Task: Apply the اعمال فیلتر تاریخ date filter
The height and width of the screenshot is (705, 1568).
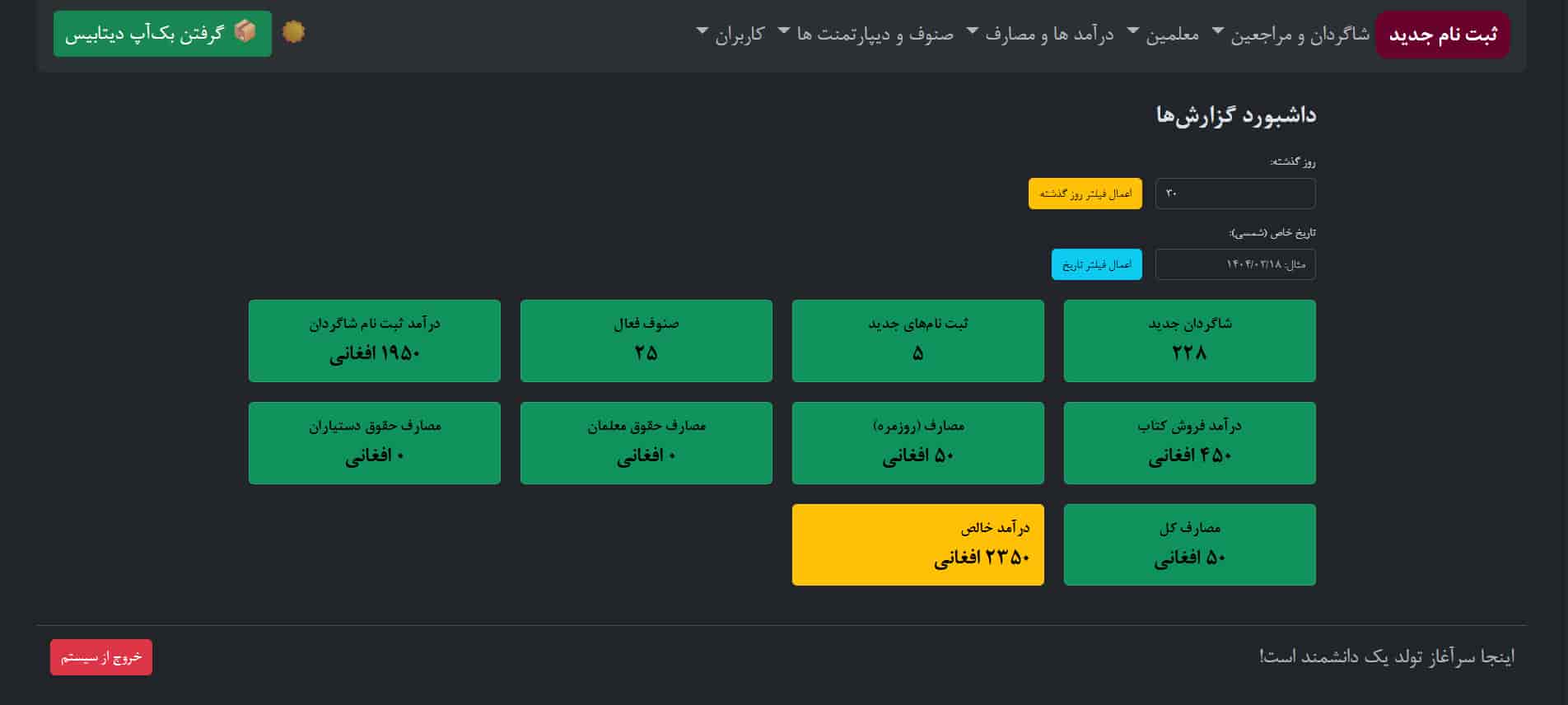Action: [1097, 264]
